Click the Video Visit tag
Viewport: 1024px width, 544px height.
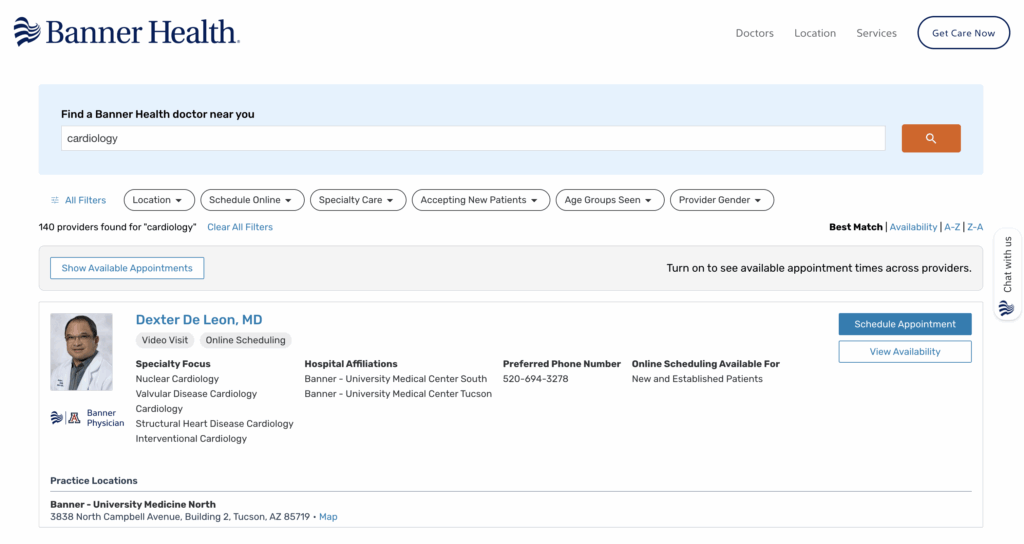pos(165,340)
